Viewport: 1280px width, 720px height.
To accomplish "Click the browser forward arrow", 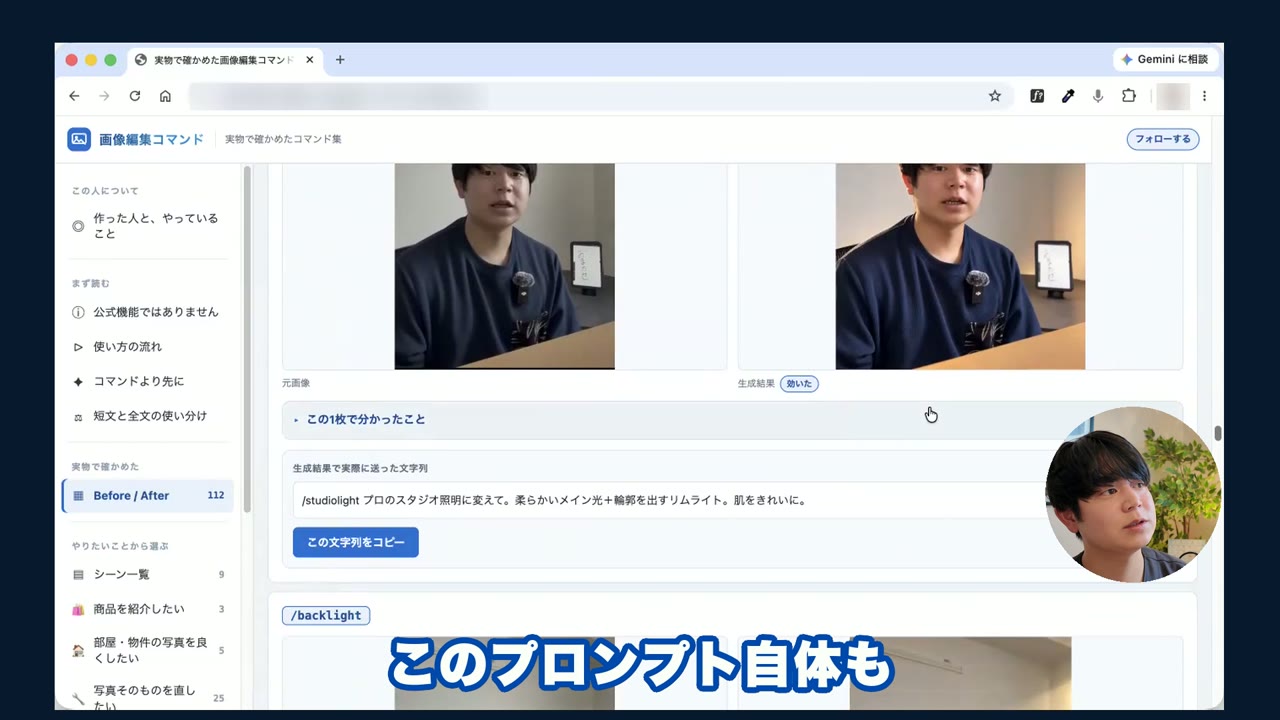I will click(x=104, y=96).
